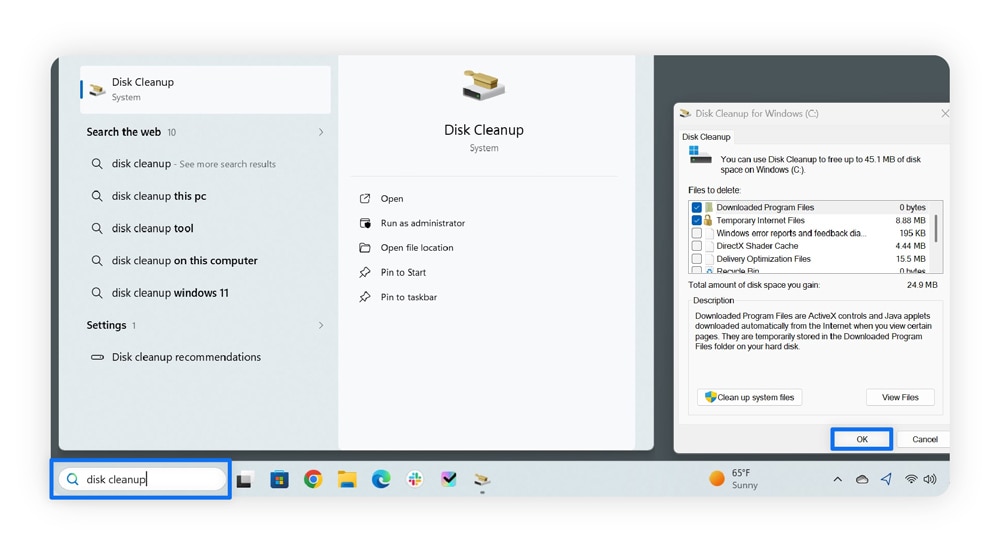Click Clean up system files button

click(x=749, y=397)
